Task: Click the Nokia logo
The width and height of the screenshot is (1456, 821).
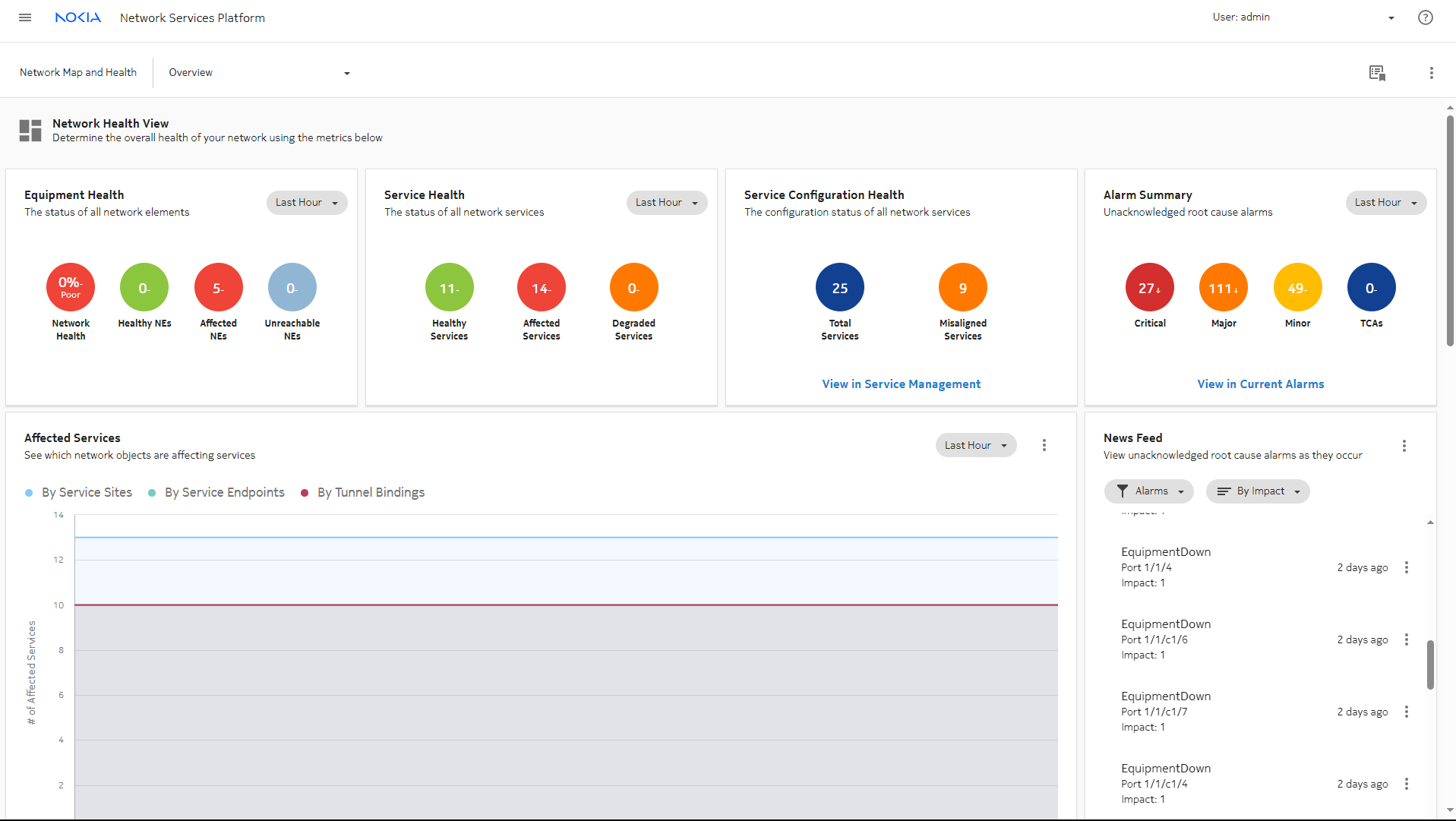Action: click(x=77, y=17)
